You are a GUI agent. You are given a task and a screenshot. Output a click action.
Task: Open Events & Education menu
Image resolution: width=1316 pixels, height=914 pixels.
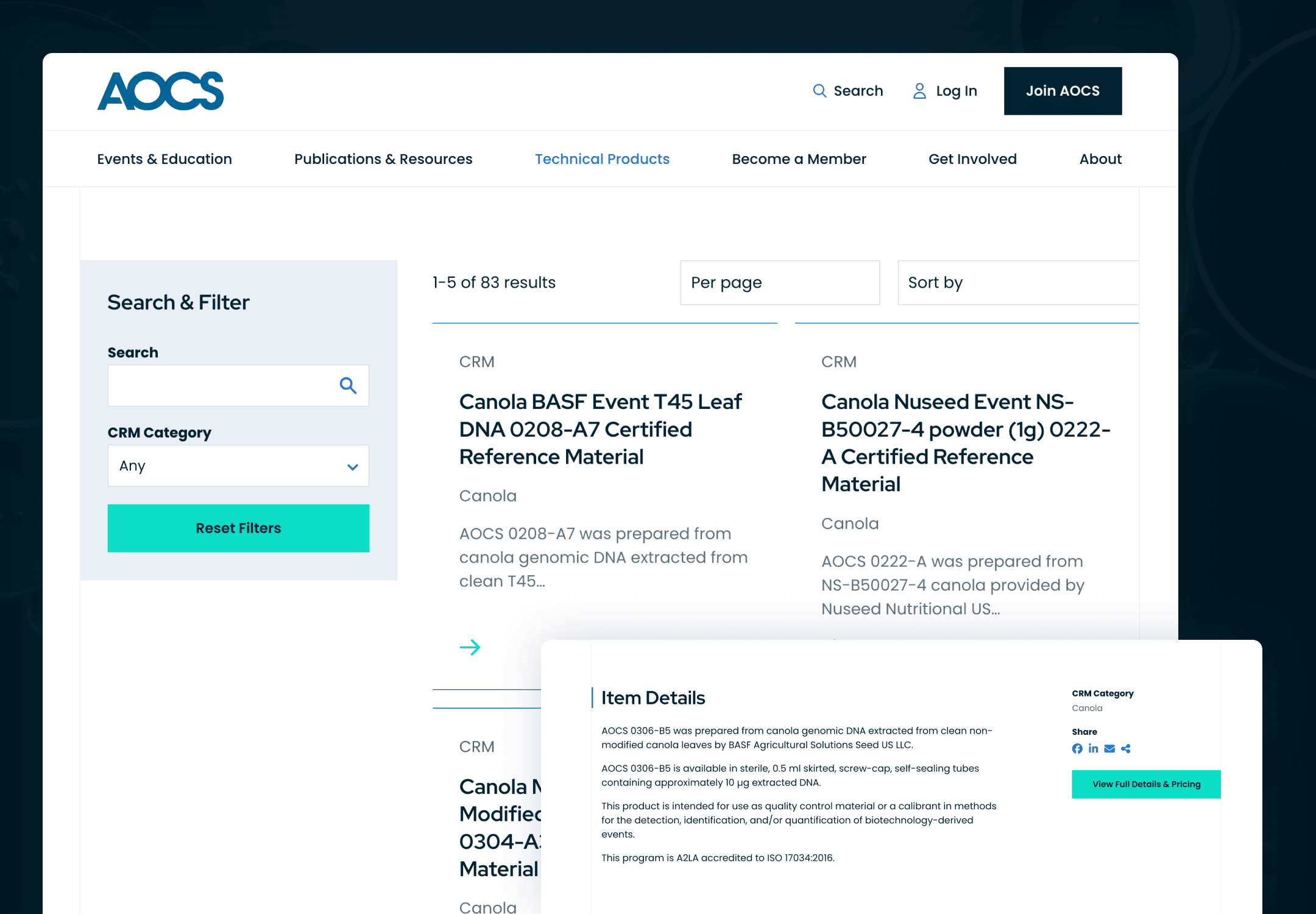pos(164,159)
